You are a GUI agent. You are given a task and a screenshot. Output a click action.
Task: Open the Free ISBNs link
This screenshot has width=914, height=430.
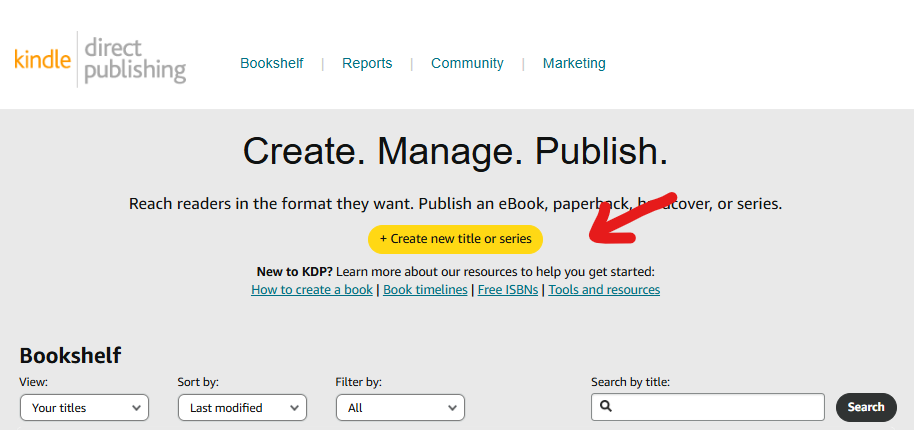(x=508, y=290)
